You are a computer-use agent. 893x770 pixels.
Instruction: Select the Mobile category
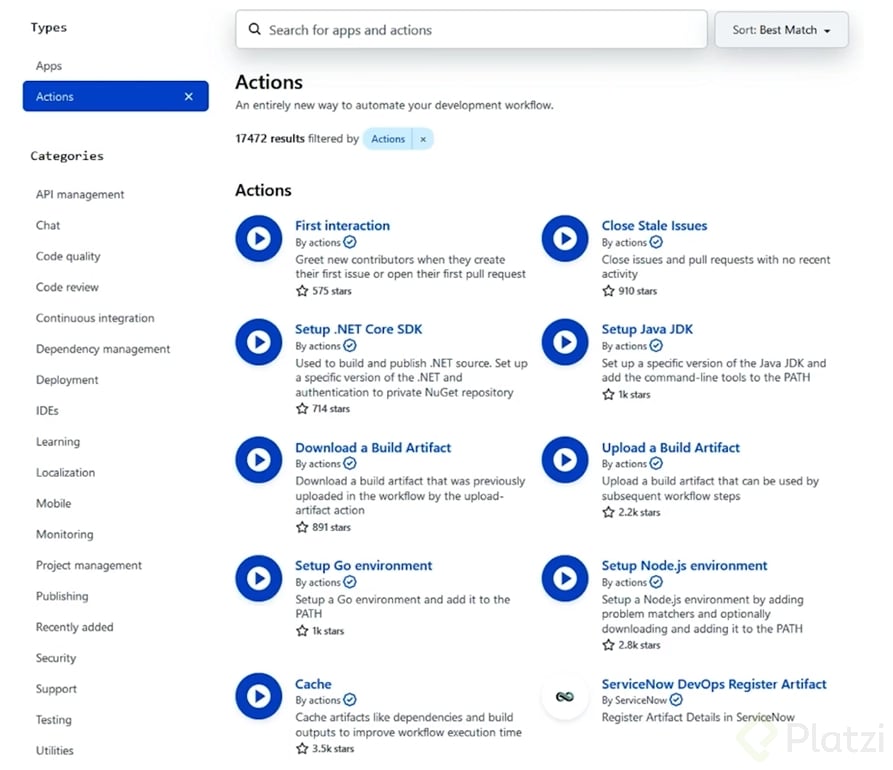[x=54, y=503]
